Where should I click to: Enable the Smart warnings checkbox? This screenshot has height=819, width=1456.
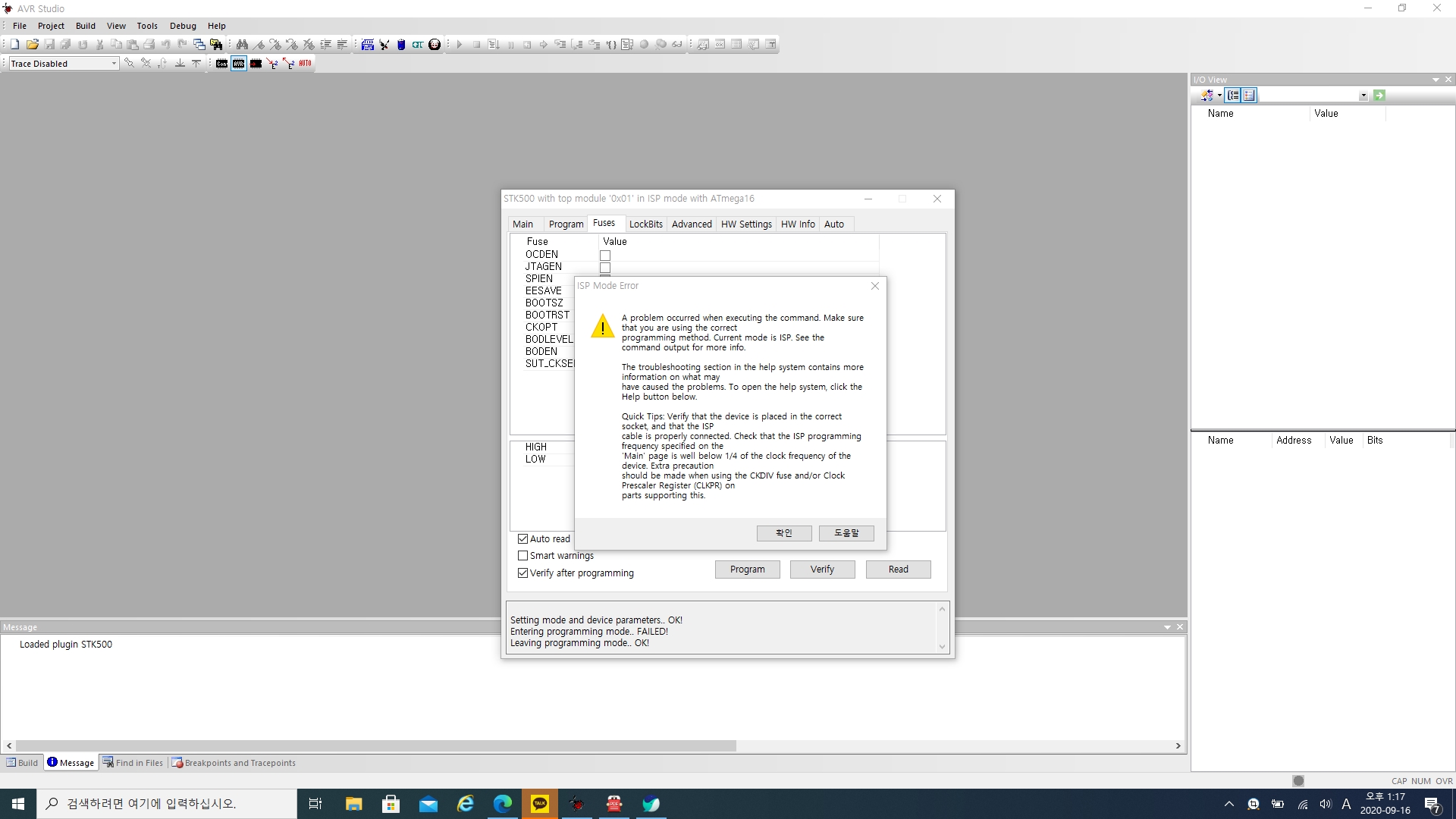pyautogui.click(x=522, y=556)
